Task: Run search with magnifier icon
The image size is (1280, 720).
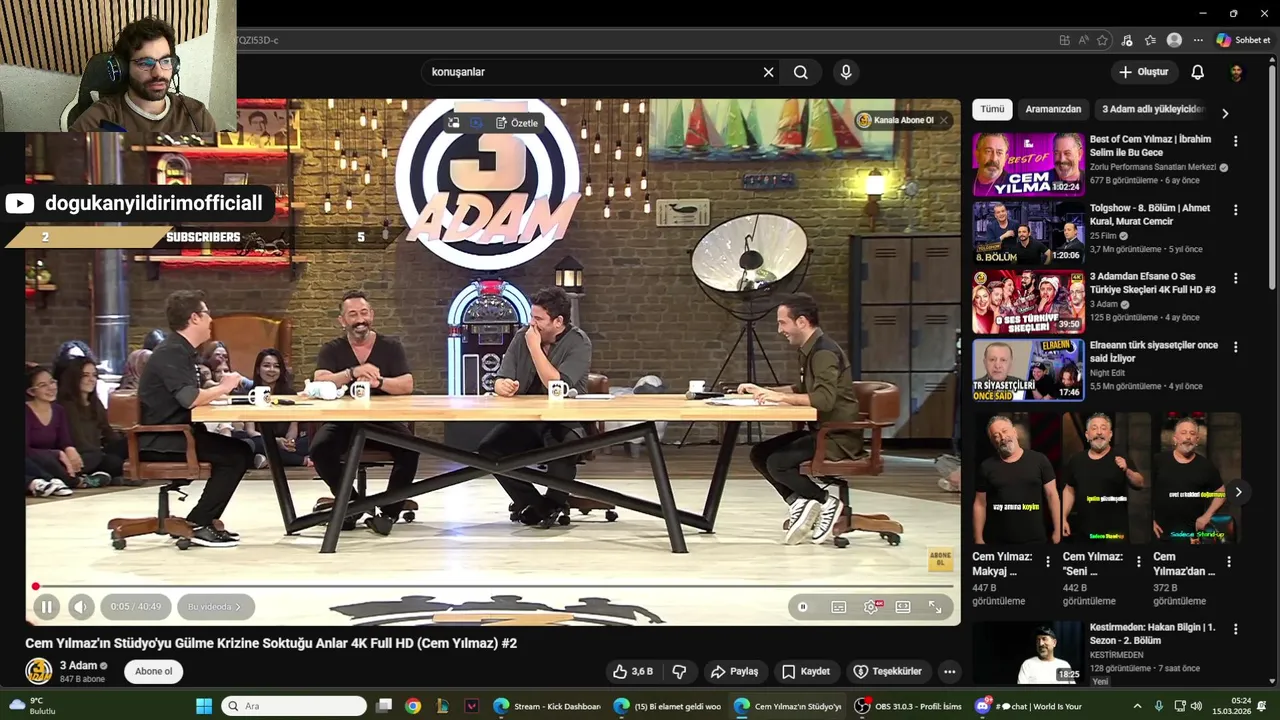Action: tap(801, 72)
